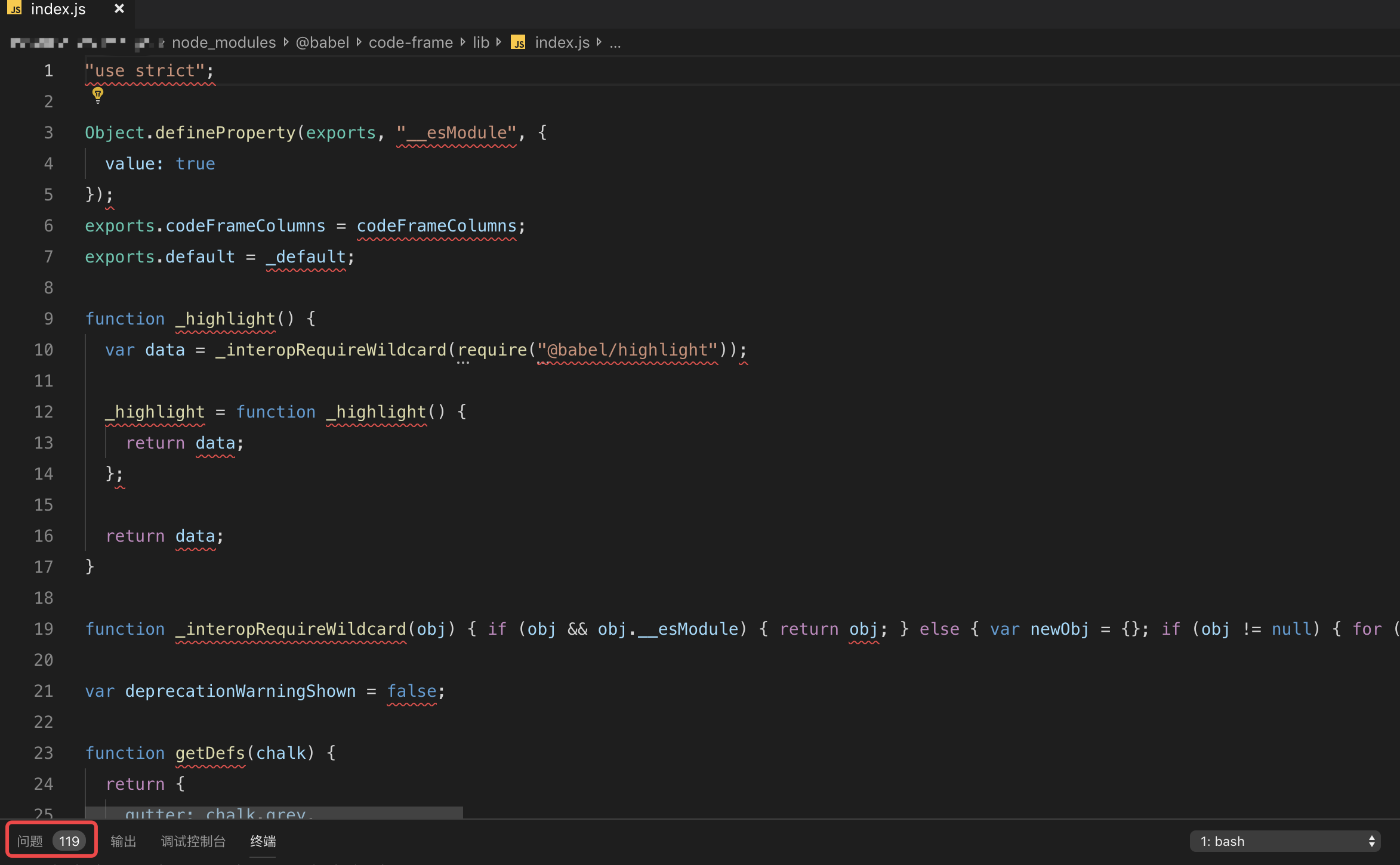Click the lib breadcrumb item
The width and height of the screenshot is (1400, 865).
click(481, 42)
